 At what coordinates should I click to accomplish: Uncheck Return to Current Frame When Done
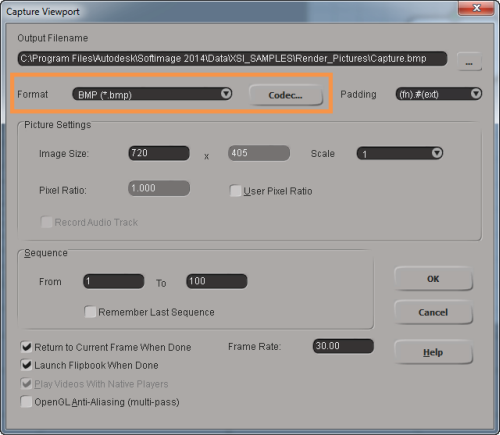[26, 347]
